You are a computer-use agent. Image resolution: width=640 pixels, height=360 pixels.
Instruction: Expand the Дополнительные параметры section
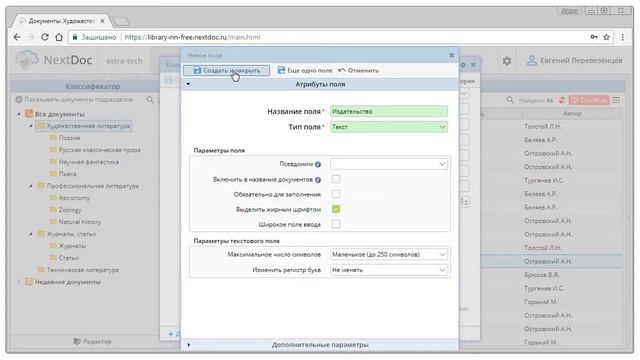coord(189,345)
